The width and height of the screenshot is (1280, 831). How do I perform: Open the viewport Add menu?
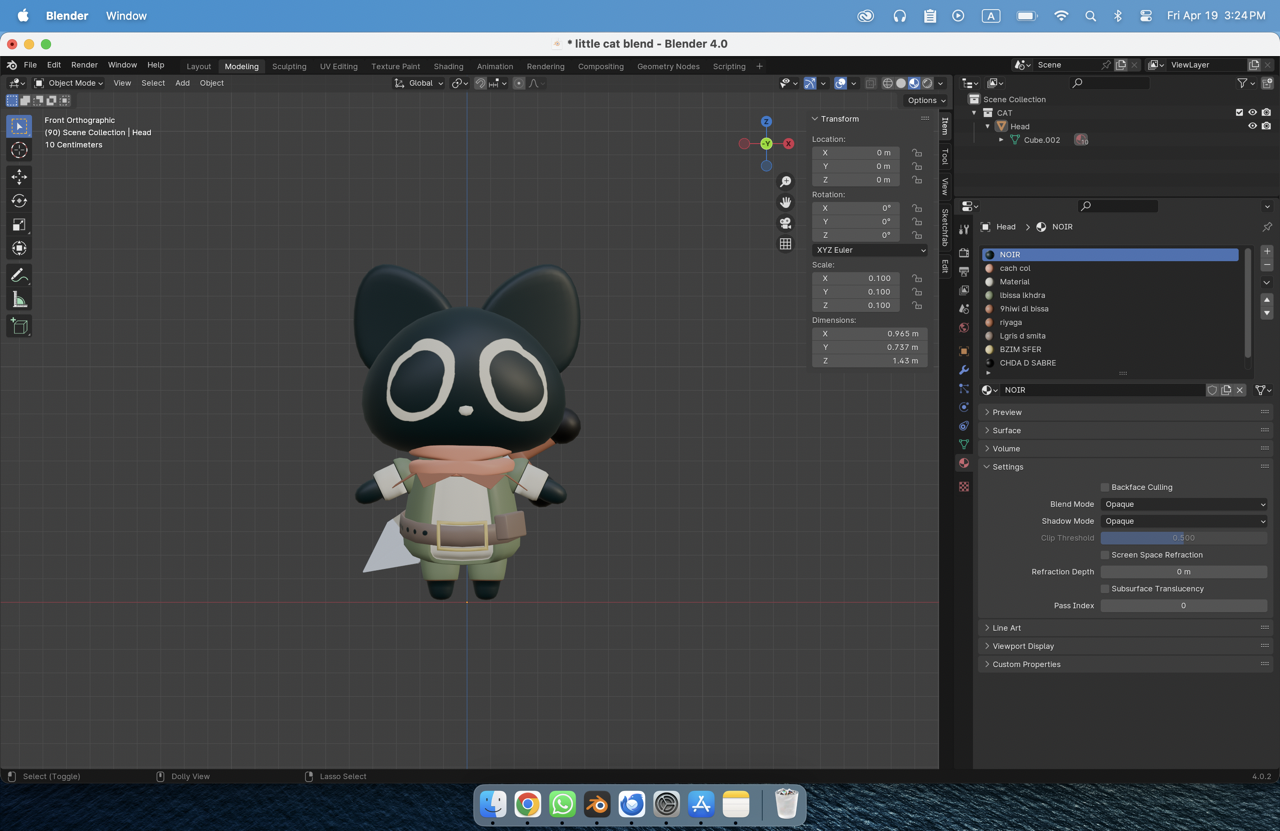coord(182,83)
